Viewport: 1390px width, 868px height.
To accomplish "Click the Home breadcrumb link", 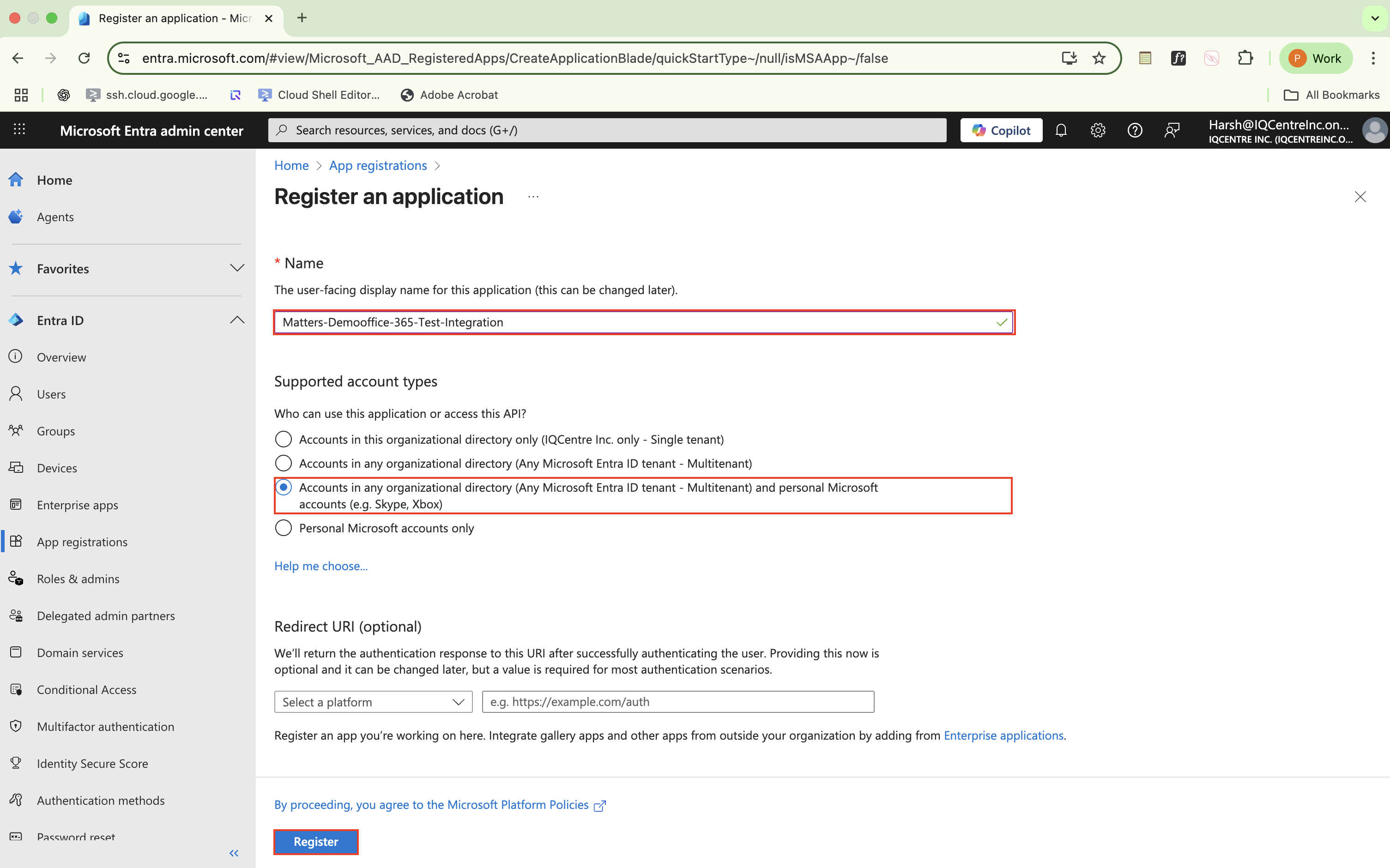I will tap(291, 165).
